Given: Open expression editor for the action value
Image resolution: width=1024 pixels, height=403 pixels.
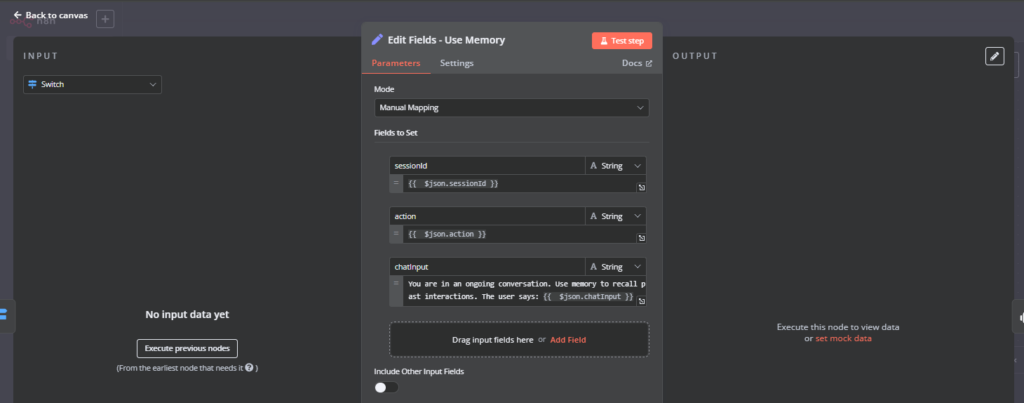Looking at the screenshot, I should [642, 238].
